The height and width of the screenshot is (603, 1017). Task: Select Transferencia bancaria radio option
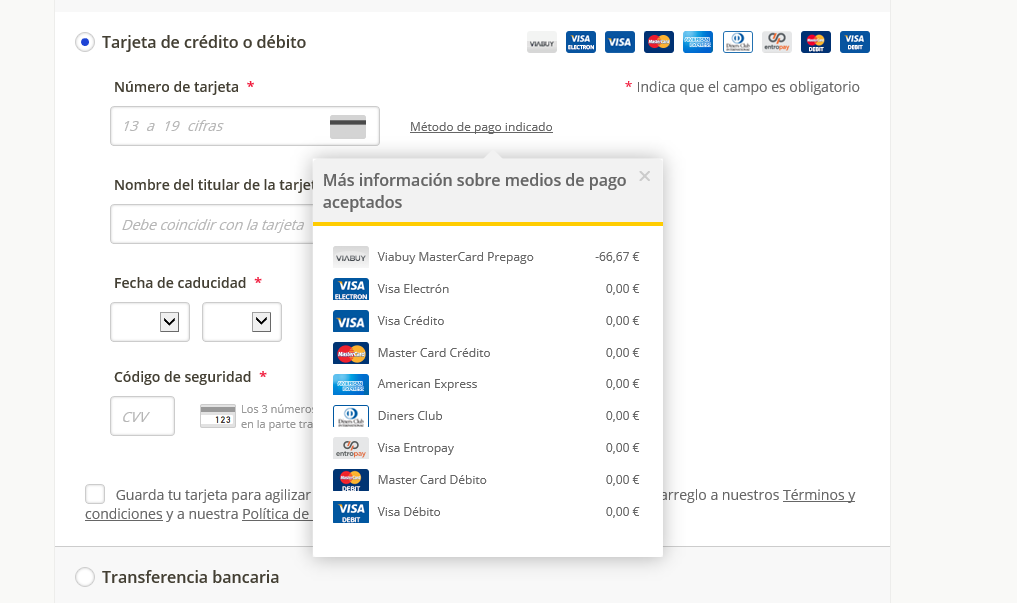(x=85, y=577)
